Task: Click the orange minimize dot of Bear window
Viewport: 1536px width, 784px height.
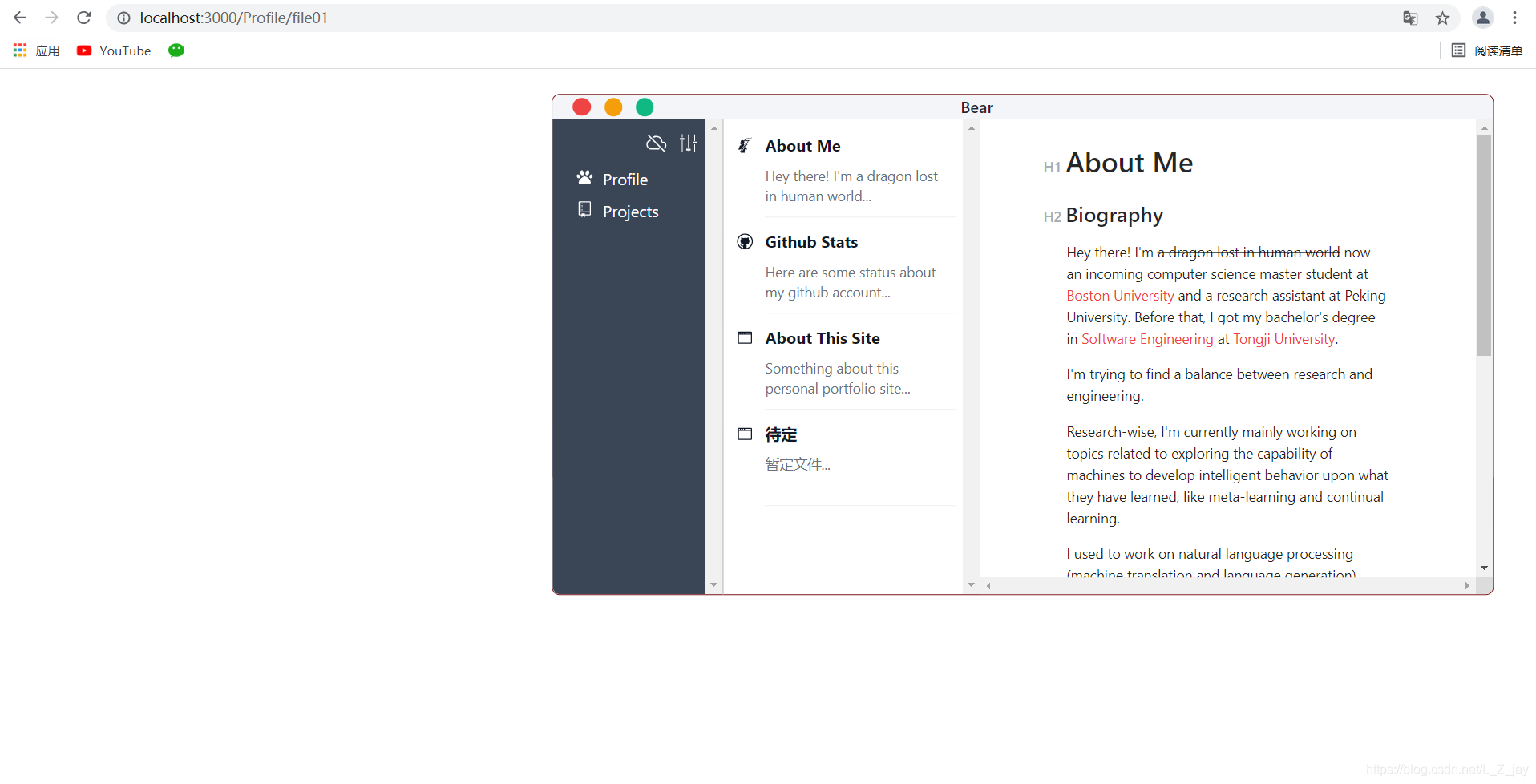Action: tap(613, 107)
